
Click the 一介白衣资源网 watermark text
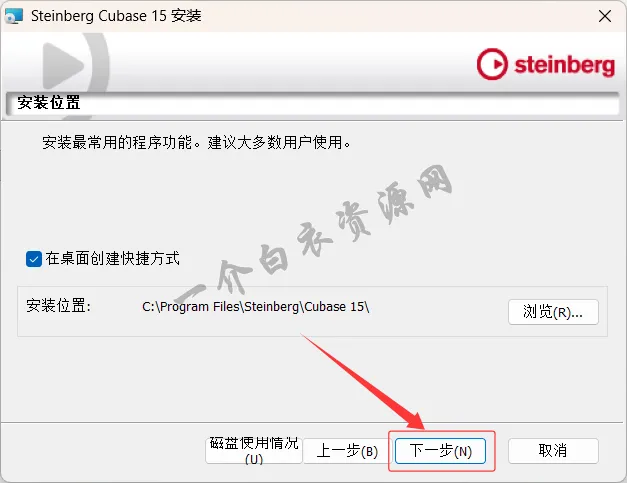pos(316,234)
